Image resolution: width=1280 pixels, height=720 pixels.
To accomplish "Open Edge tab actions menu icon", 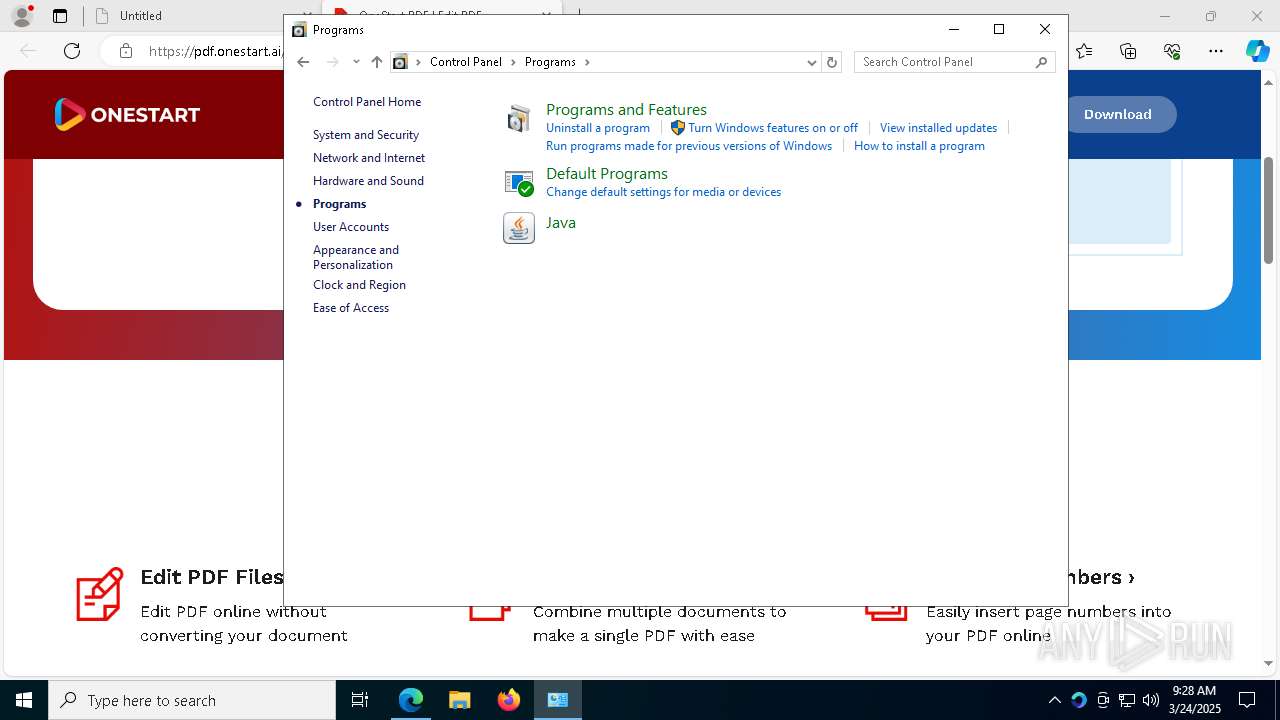I will 60,16.
